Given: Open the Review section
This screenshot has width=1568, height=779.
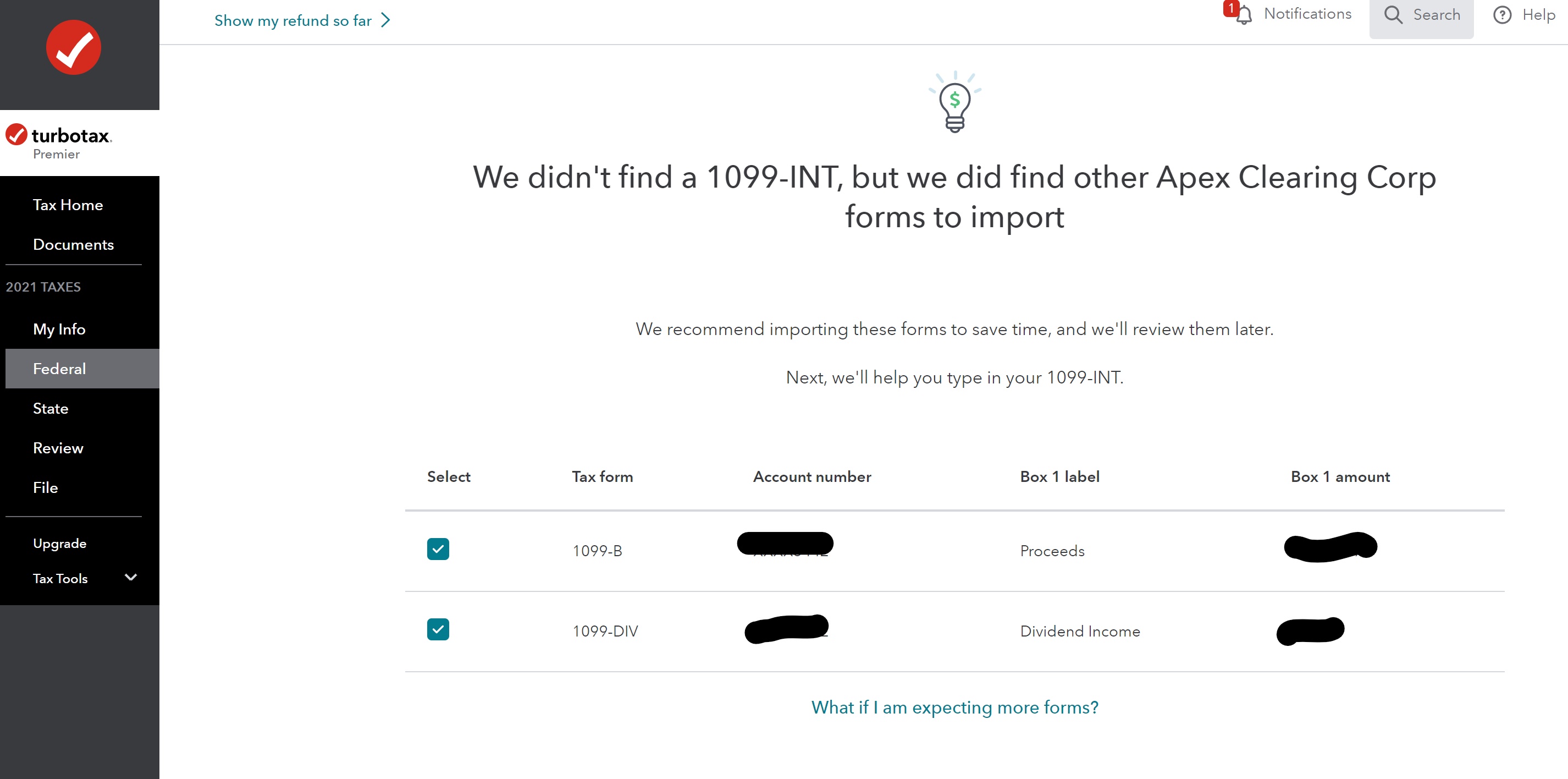Looking at the screenshot, I should pyautogui.click(x=58, y=448).
